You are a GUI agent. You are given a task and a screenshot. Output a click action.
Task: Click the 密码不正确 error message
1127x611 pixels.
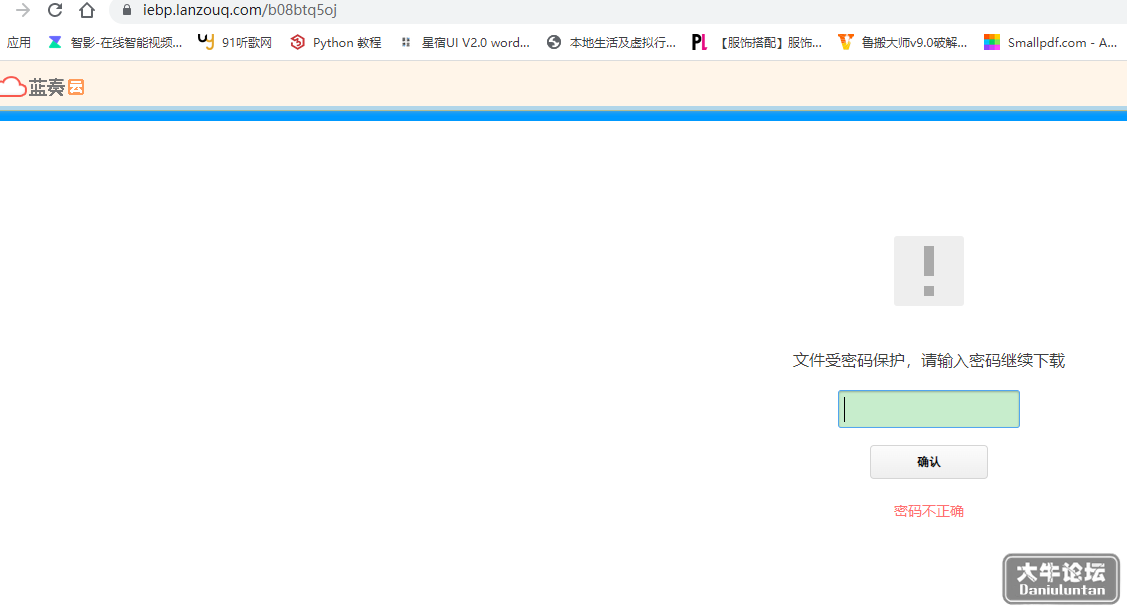(929, 511)
